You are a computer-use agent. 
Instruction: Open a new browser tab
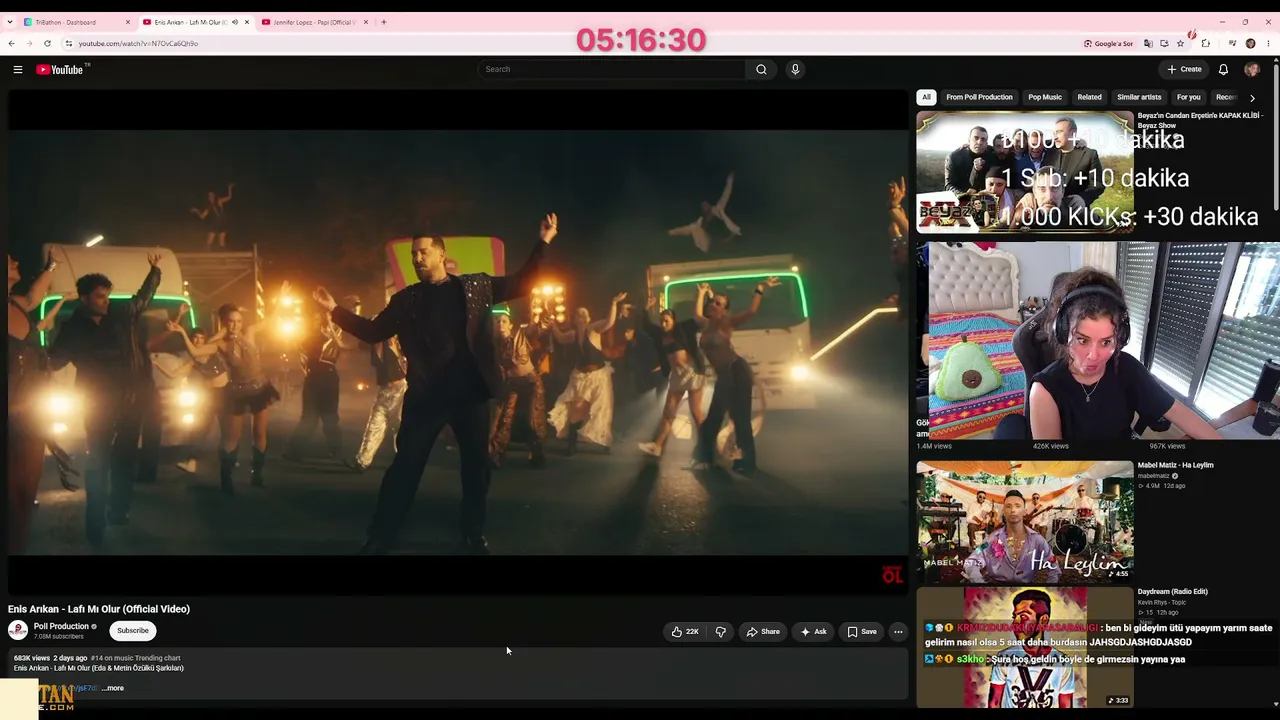tap(383, 22)
